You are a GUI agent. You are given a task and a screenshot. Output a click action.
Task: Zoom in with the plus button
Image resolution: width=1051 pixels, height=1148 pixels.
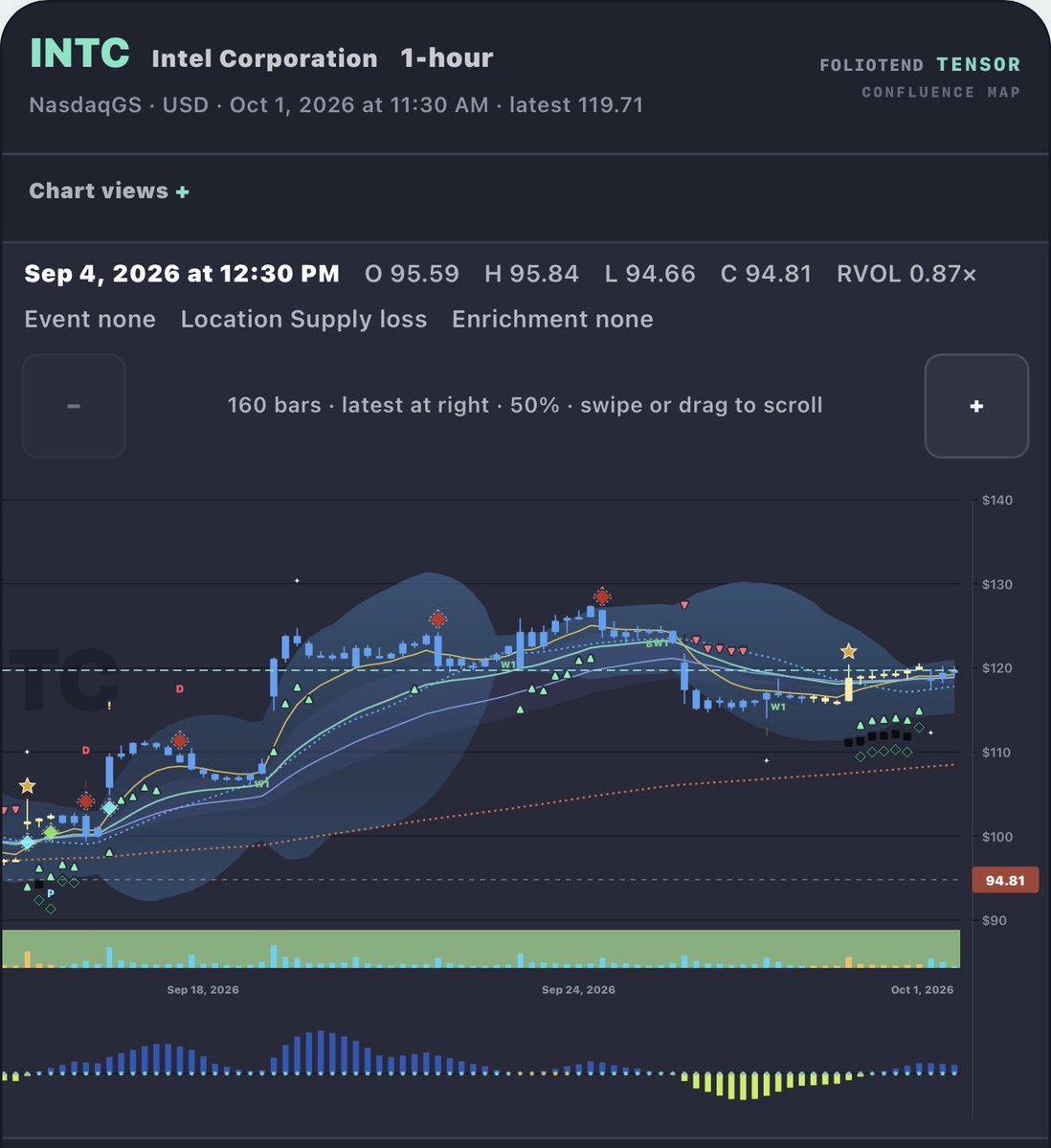tap(976, 406)
